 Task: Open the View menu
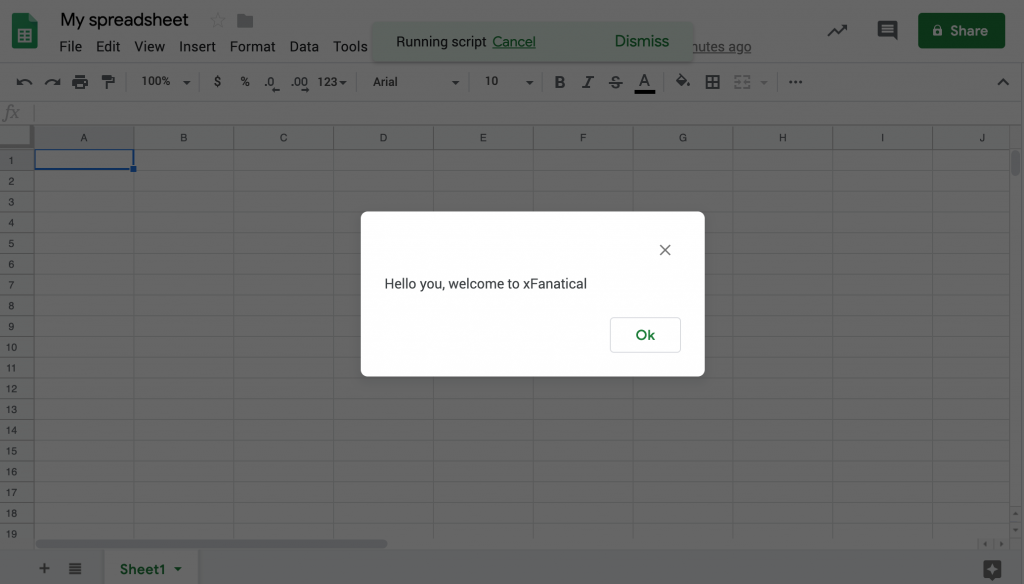coord(150,46)
